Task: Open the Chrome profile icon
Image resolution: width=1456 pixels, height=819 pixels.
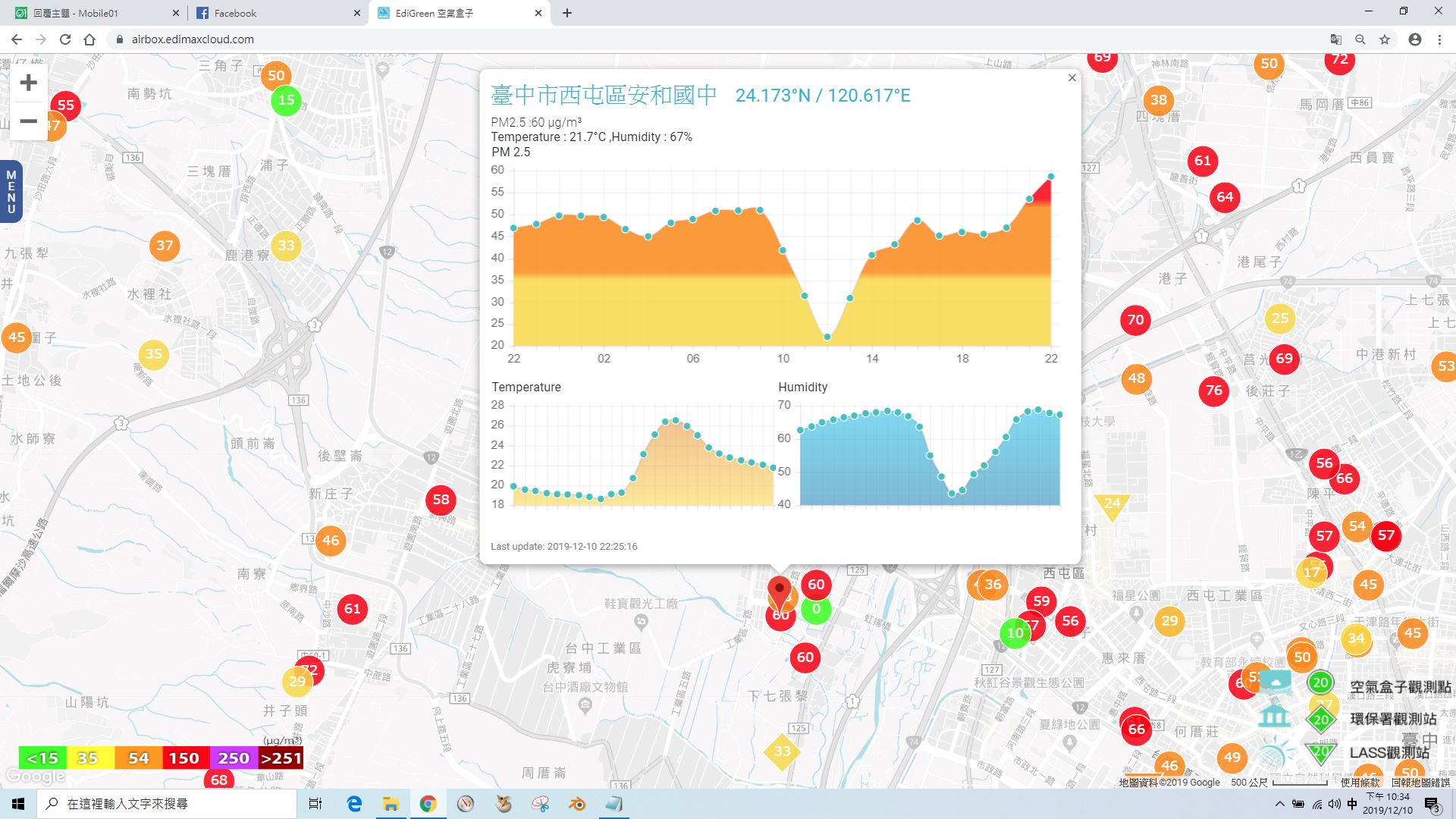Action: 1415,39
